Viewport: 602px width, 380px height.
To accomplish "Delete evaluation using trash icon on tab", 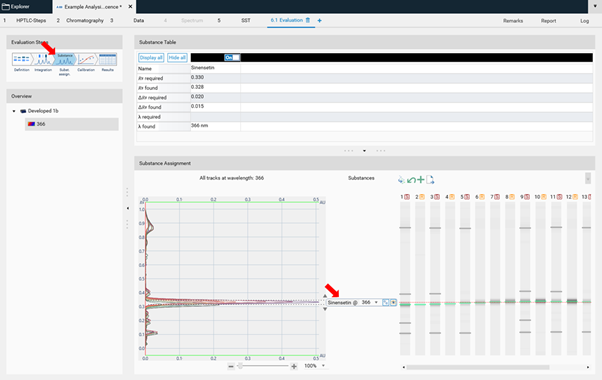I will [x=308, y=20].
